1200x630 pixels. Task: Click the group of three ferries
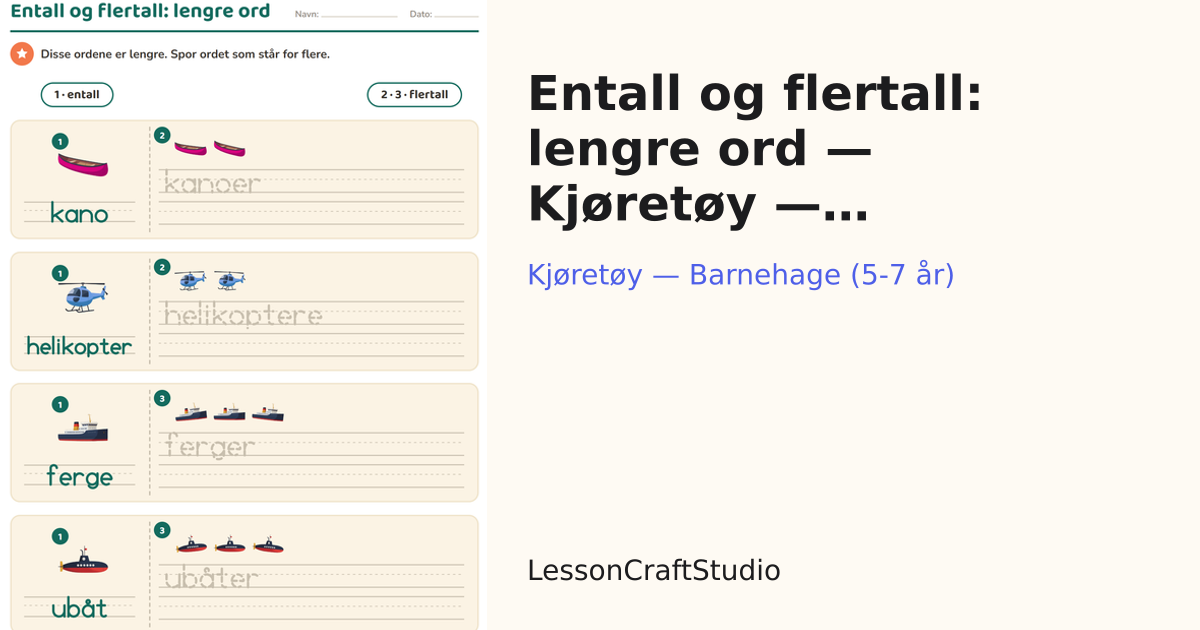(x=229, y=412)
